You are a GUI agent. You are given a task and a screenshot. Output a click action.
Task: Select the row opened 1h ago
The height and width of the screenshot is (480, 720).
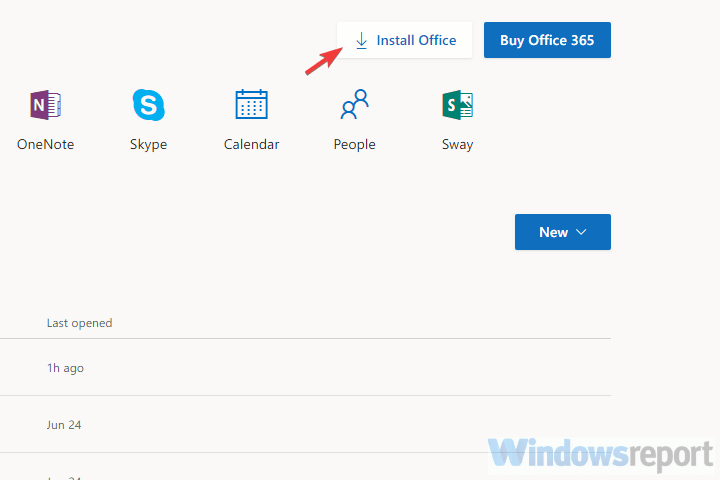tap(305, 367)
